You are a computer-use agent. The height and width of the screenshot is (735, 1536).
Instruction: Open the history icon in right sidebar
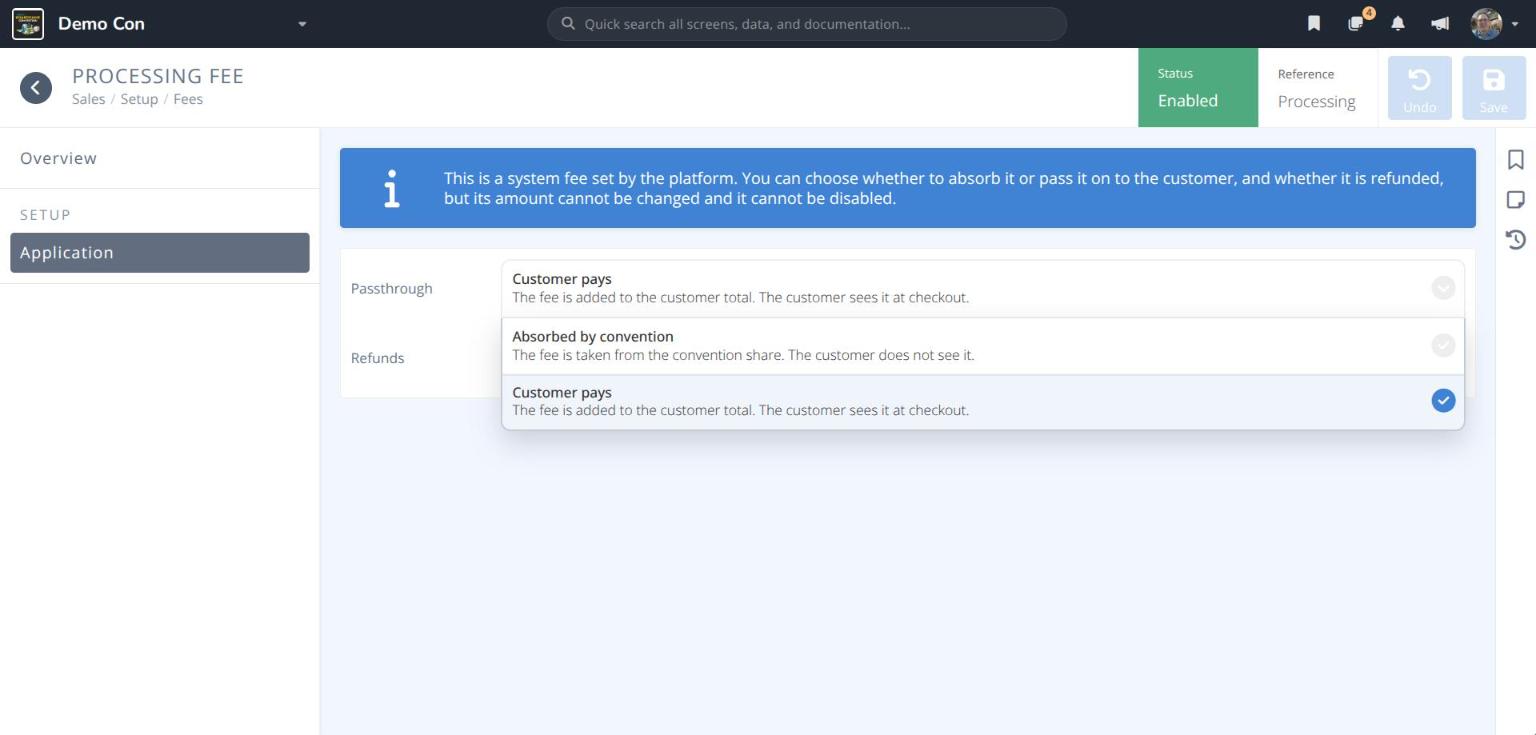coord(1516,239)
